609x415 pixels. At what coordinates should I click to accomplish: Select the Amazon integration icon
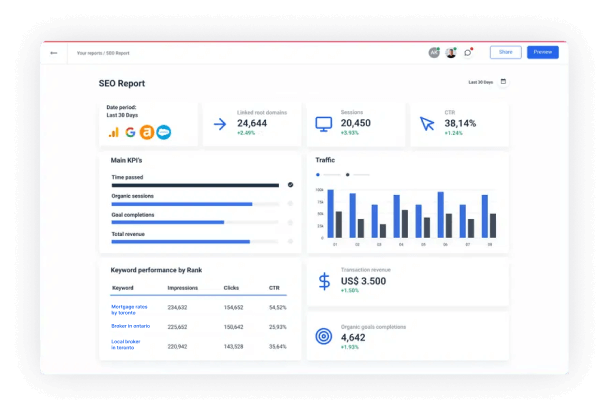(146, 131)
